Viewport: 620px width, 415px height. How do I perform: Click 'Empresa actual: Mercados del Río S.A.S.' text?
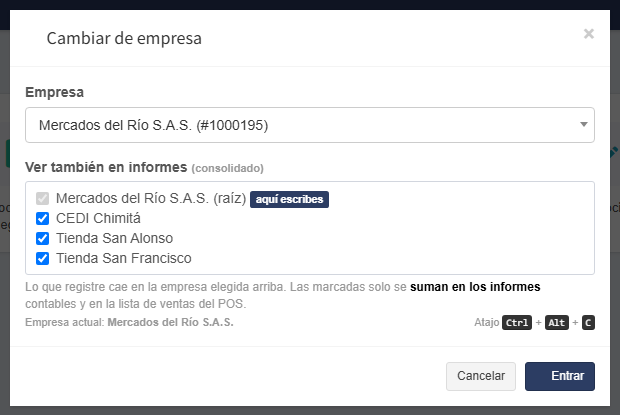[129, 323]
